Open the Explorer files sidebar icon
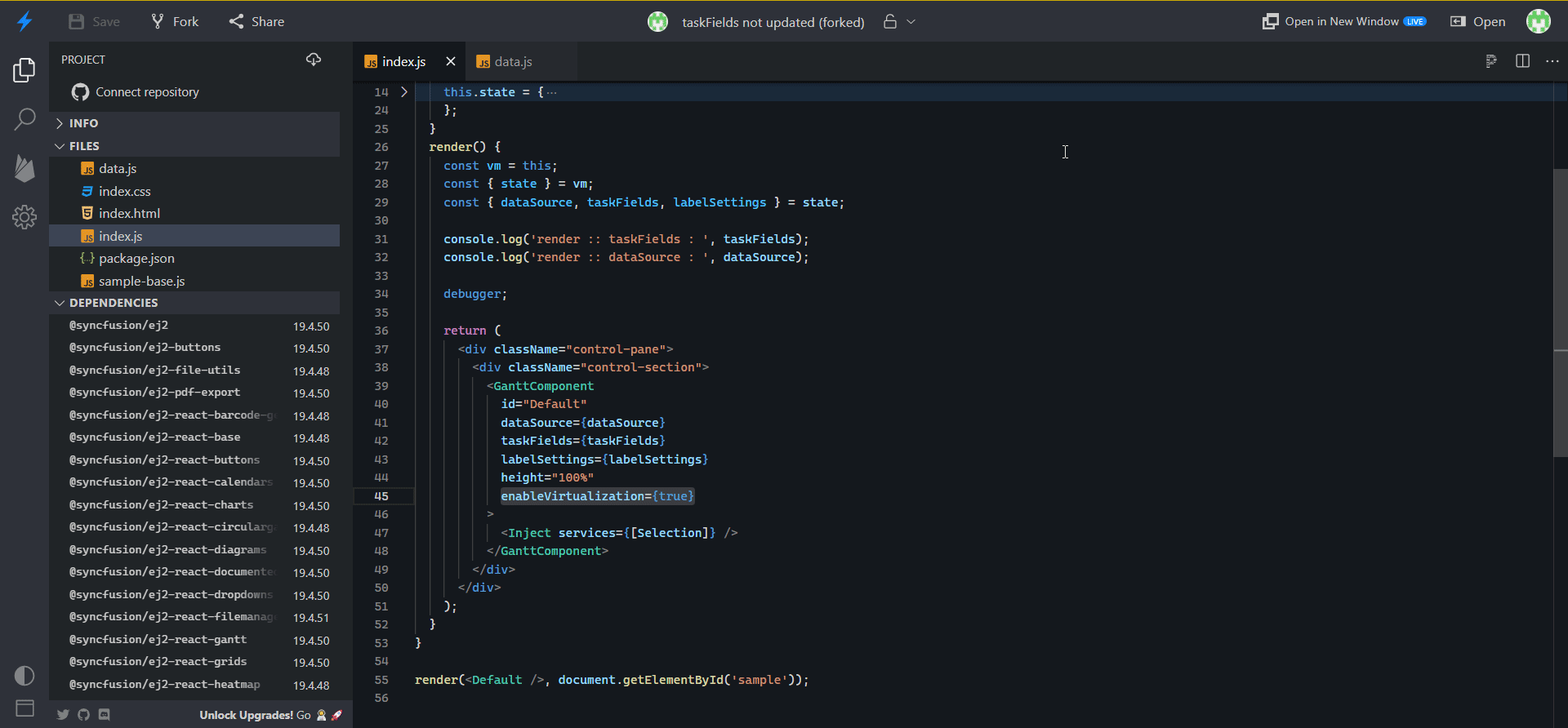 [x=24, y=70]
